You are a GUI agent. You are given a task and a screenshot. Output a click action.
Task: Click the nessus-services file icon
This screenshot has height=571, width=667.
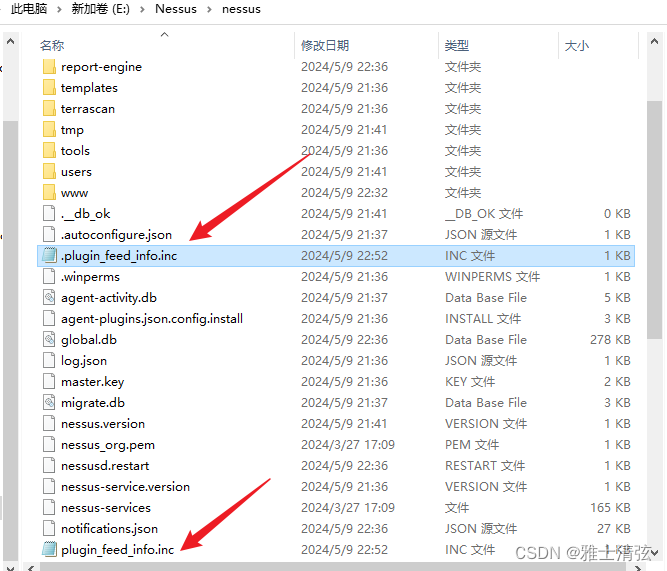click(x=49, y=508)
